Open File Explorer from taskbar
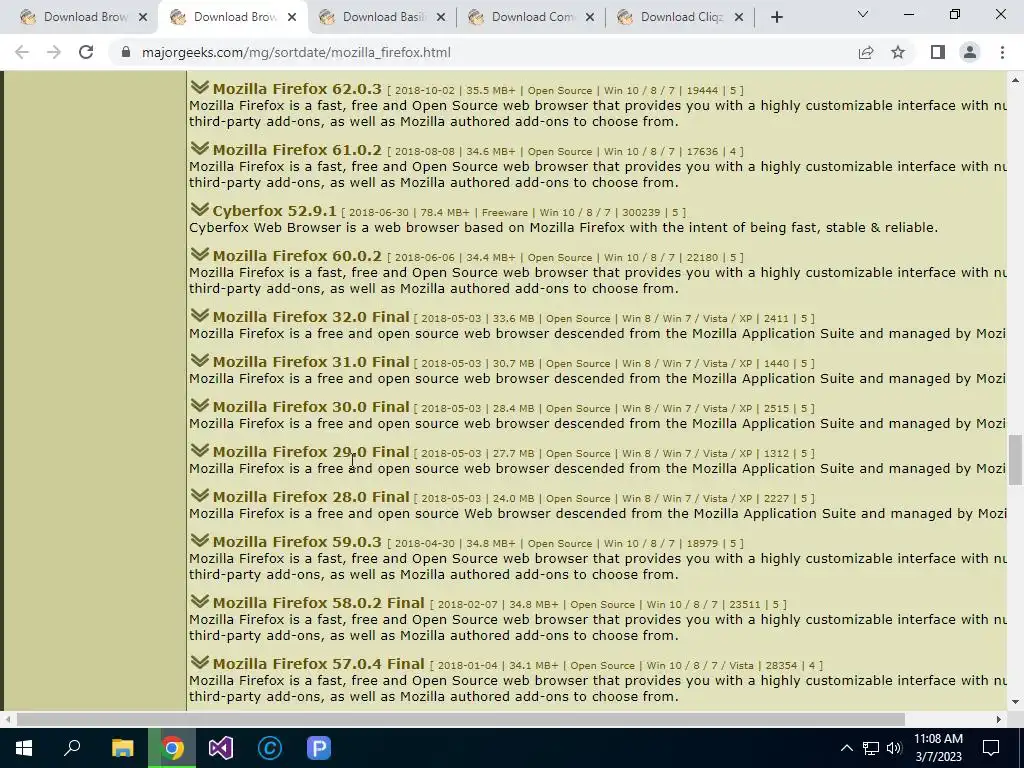 (x=122, y=748)
